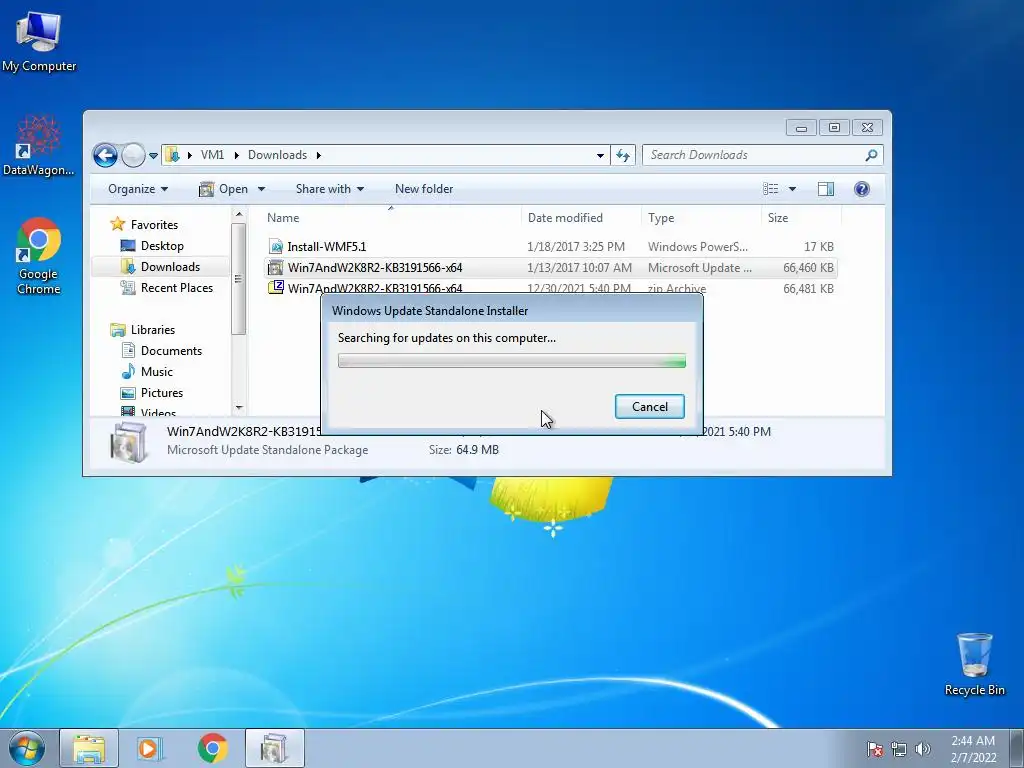Viewport: 1024px width, 768px height.
Task: Click the VM1 breadcrumb in address bar
Action: click(x=212, y=155)
